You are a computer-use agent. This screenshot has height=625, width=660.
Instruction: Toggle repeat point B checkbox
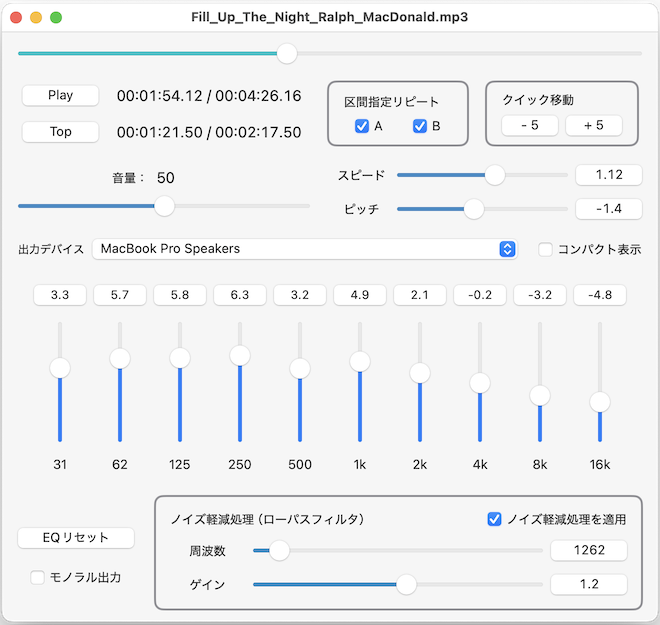coord(420,126)
